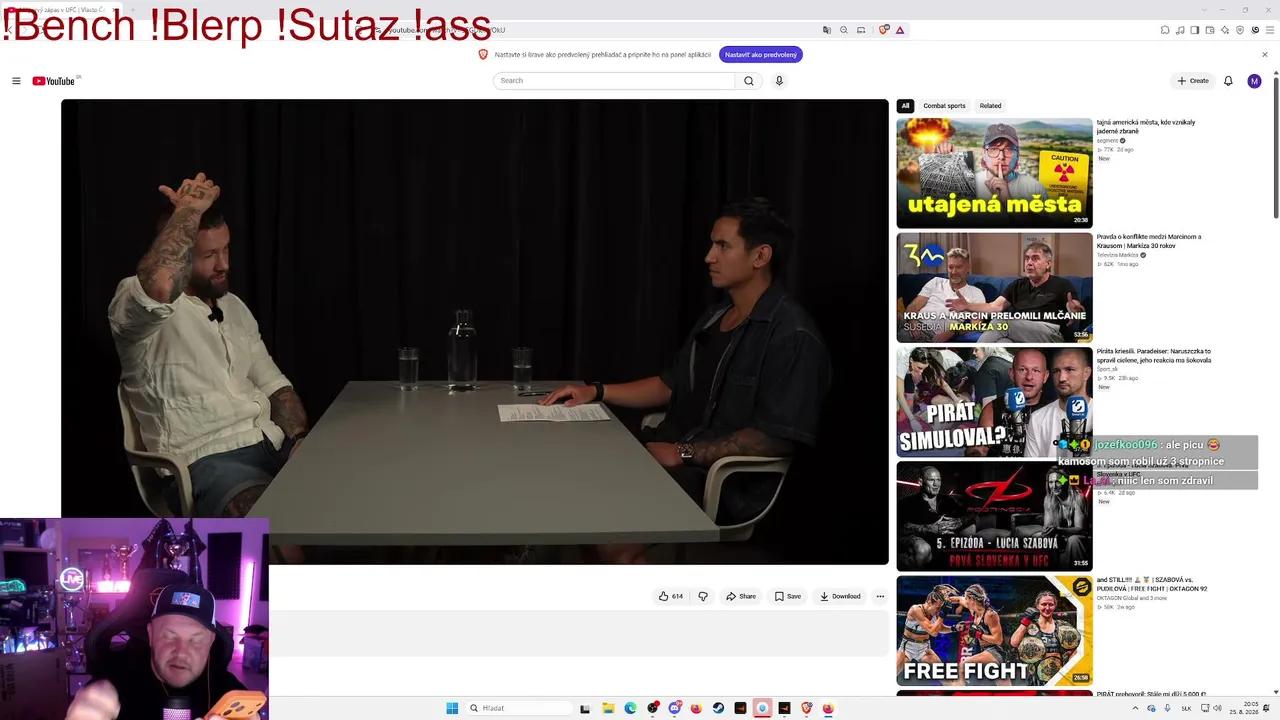
Task: Select the All filter chip
Action: coord(905,106)
